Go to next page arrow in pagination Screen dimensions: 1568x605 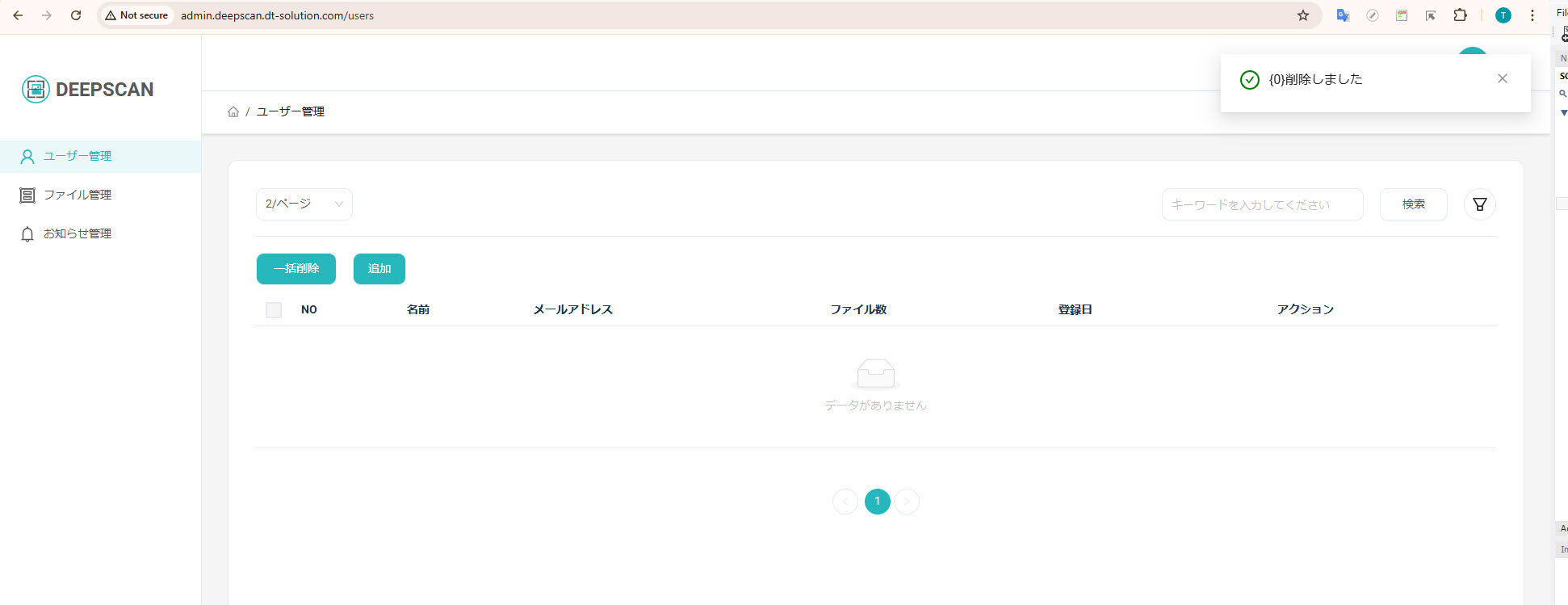click(907, 502)
